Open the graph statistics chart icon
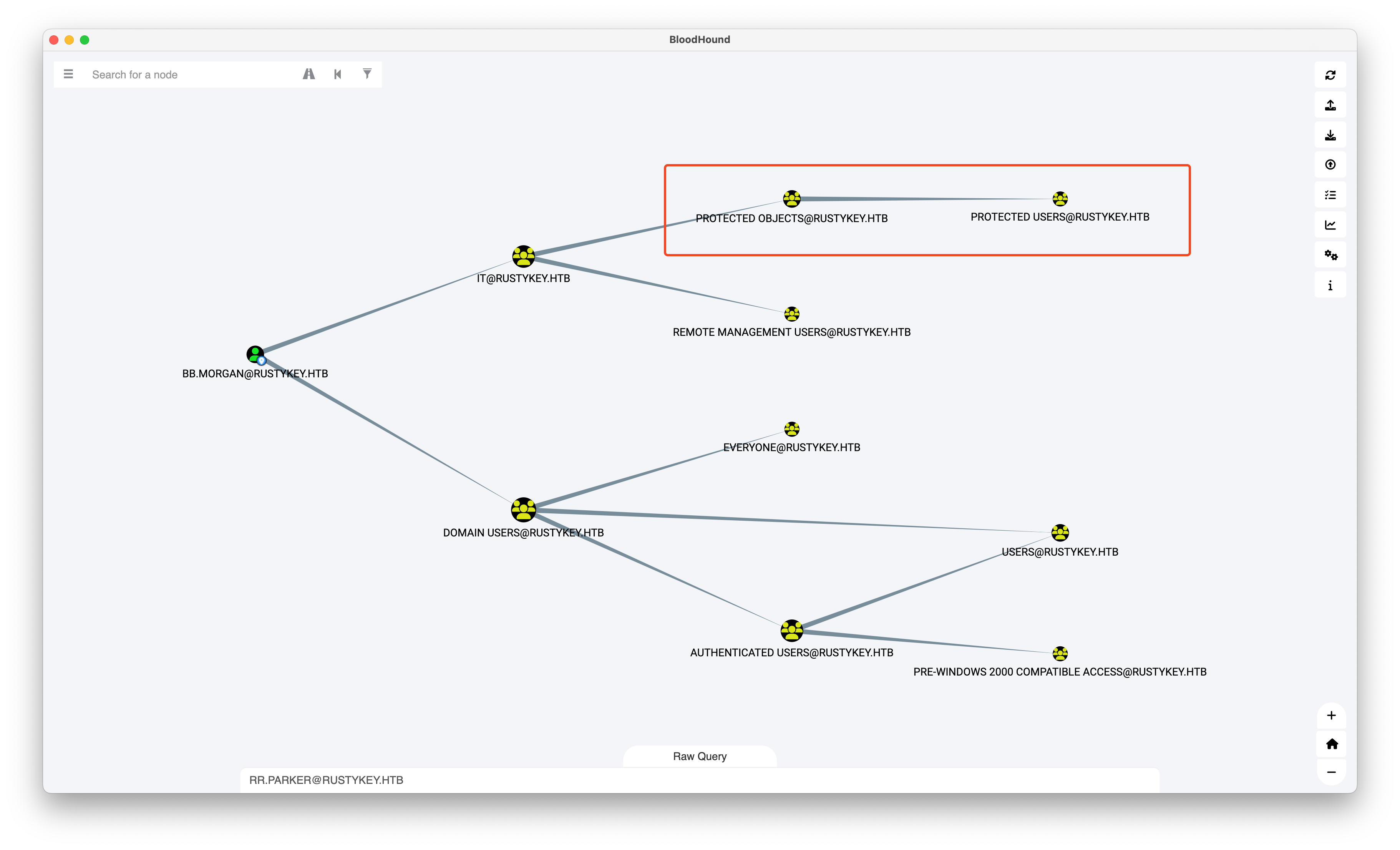 tap(1330, 225)
